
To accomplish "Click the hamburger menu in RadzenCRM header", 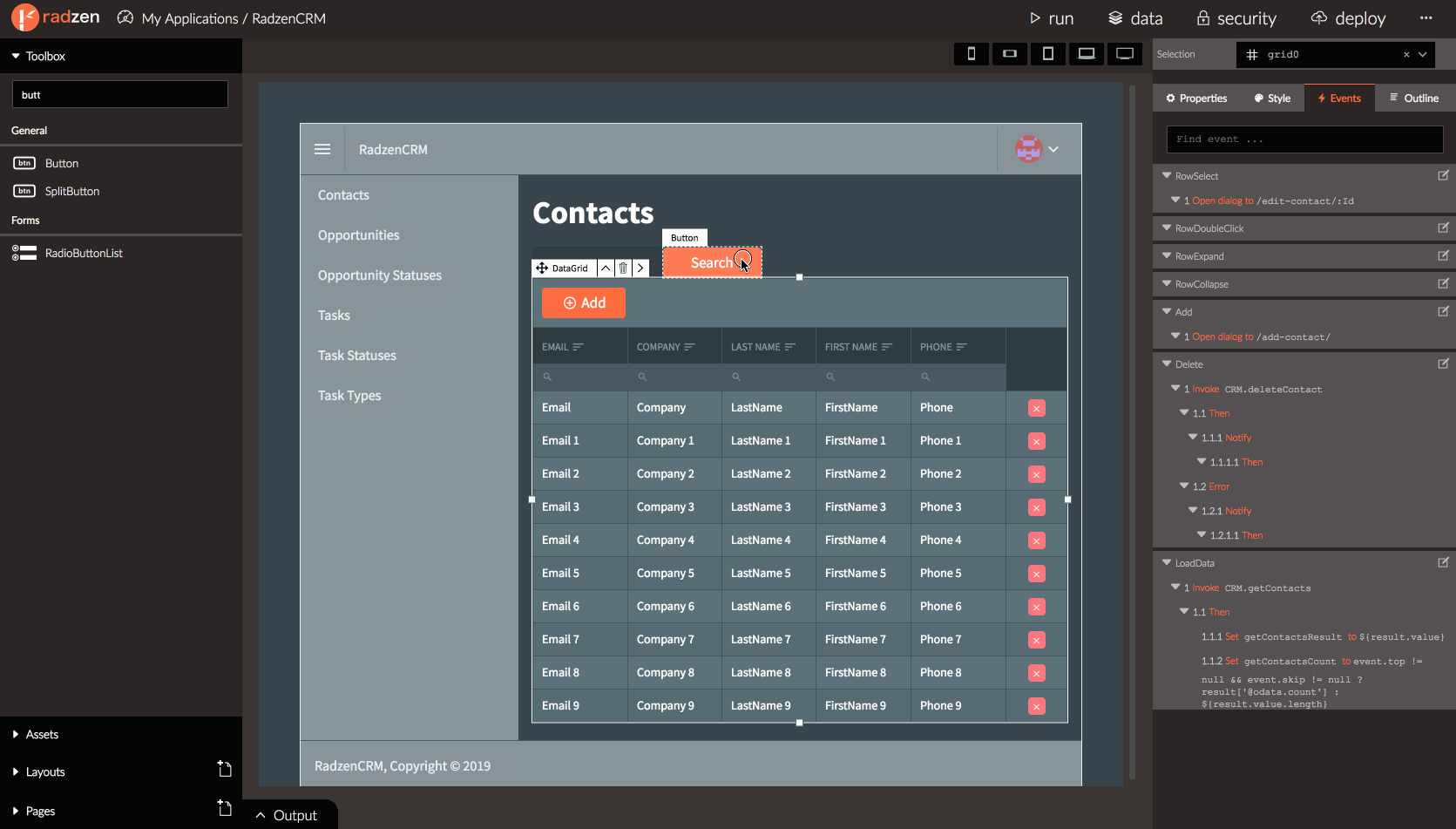I will coord(322,150).
